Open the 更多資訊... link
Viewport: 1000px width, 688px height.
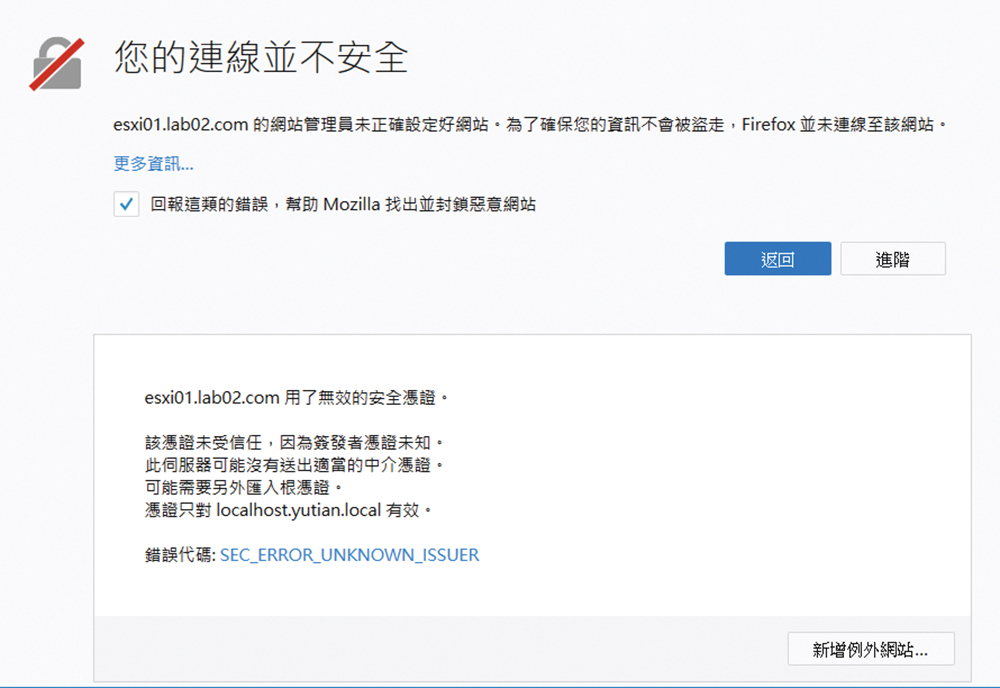click(153, 164)
